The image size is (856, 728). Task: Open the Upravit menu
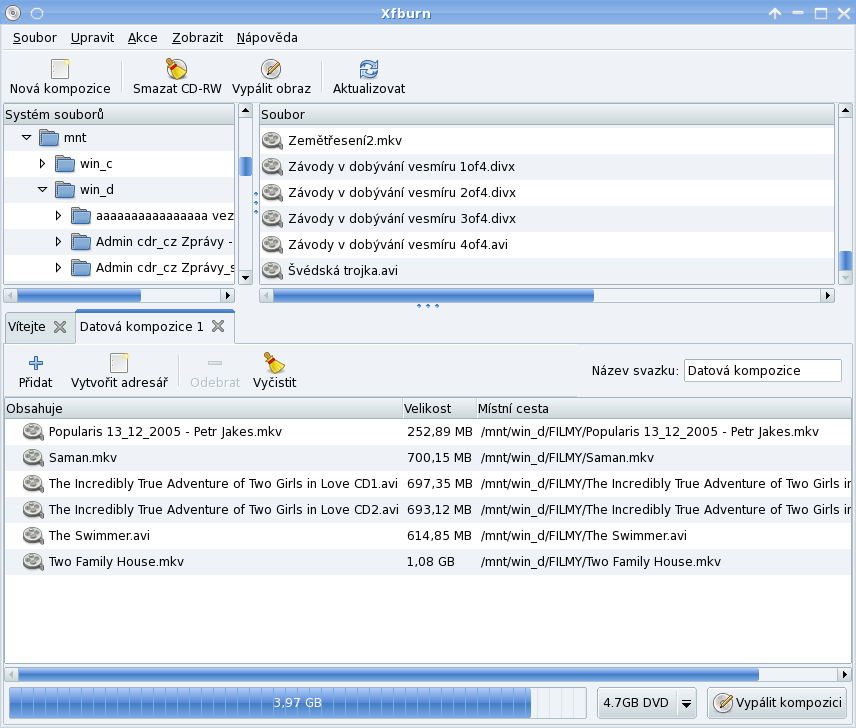(92, 38)
